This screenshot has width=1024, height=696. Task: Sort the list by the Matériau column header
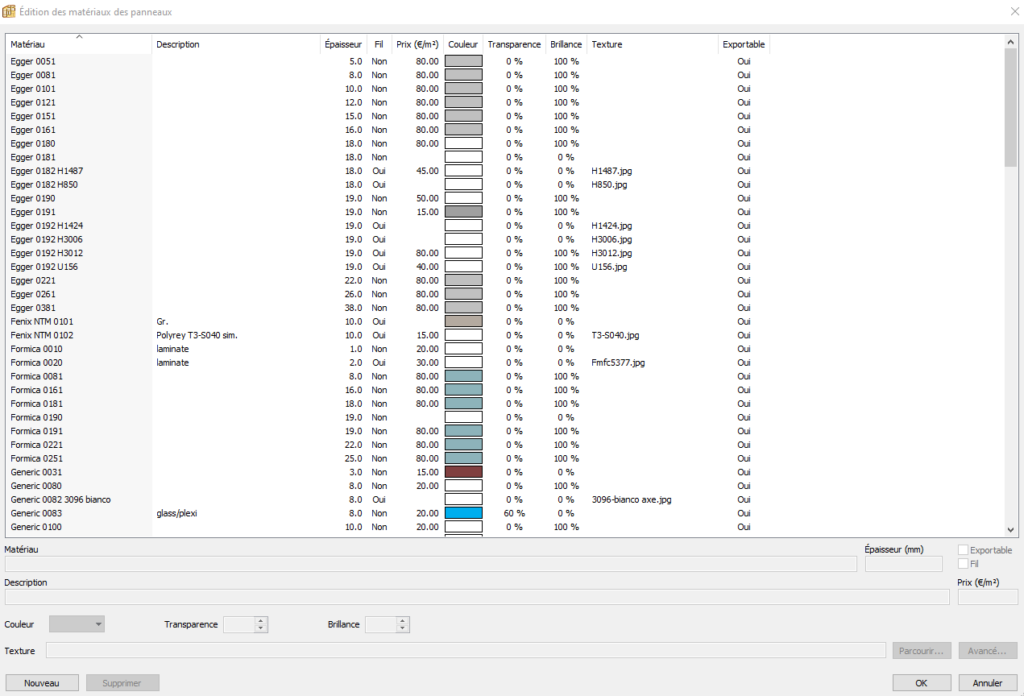tap(78, 44)
